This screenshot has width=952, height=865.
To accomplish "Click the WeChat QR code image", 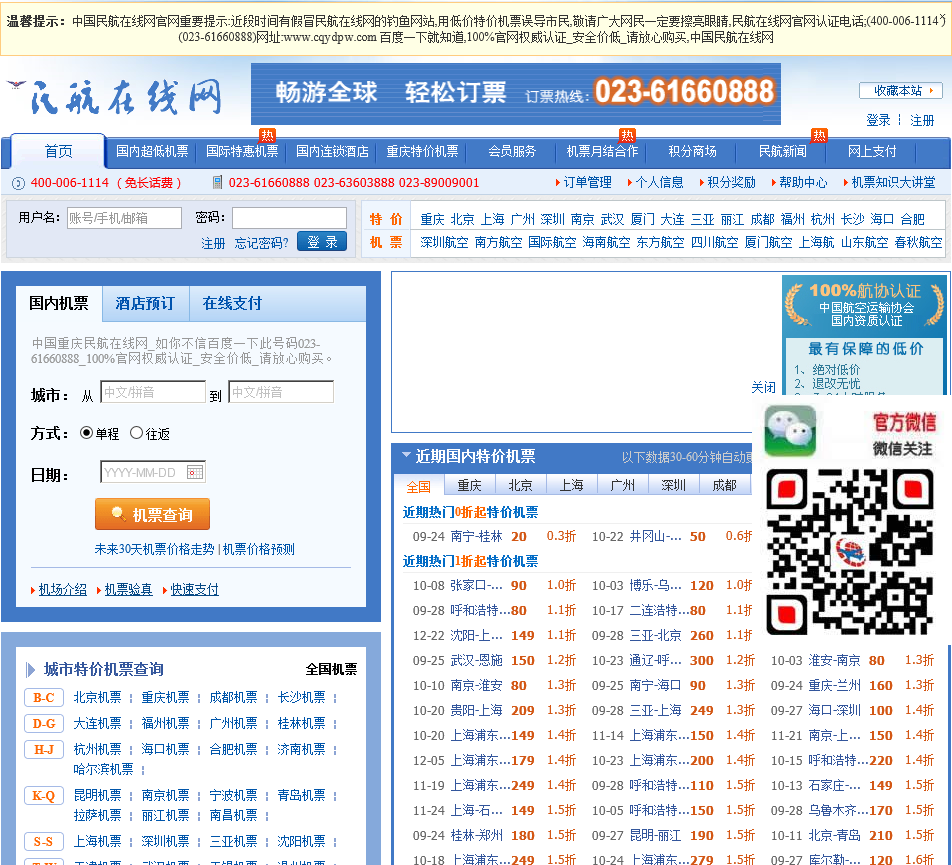I will coord(849,552).
